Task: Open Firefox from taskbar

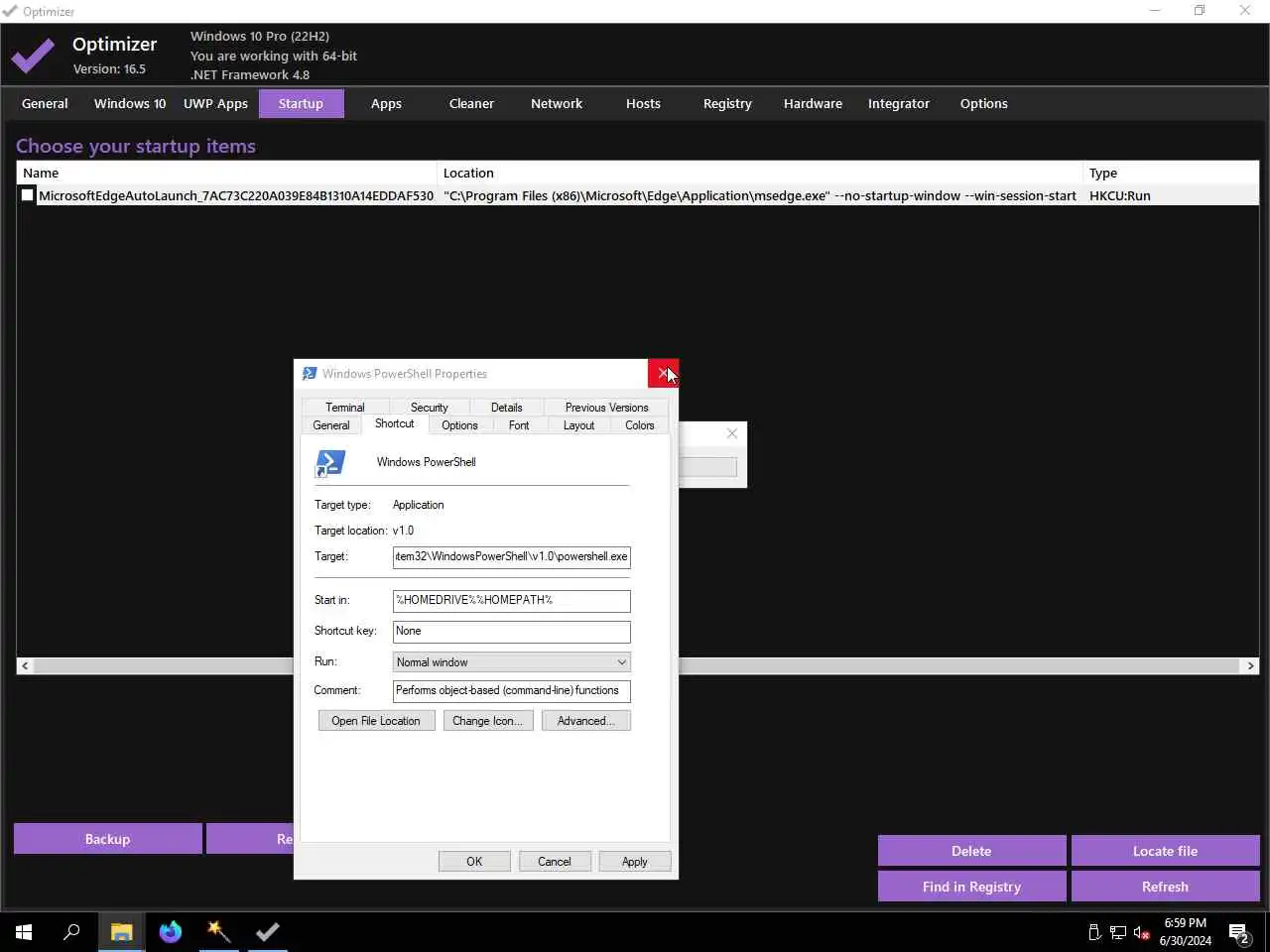Action: point(171,932)
